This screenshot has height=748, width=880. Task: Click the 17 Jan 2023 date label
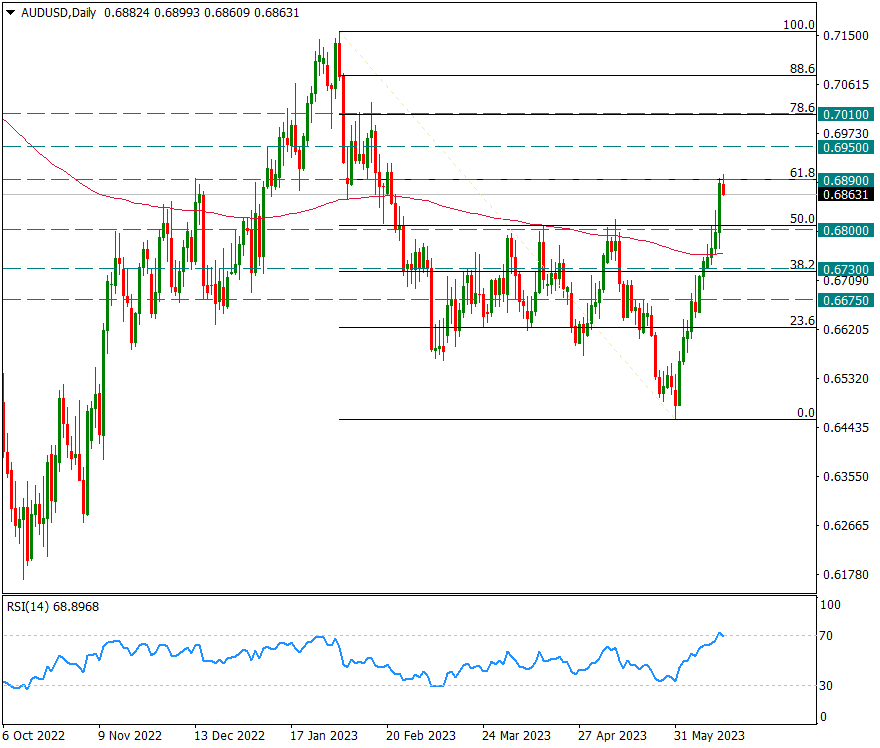tap(324, 736)
